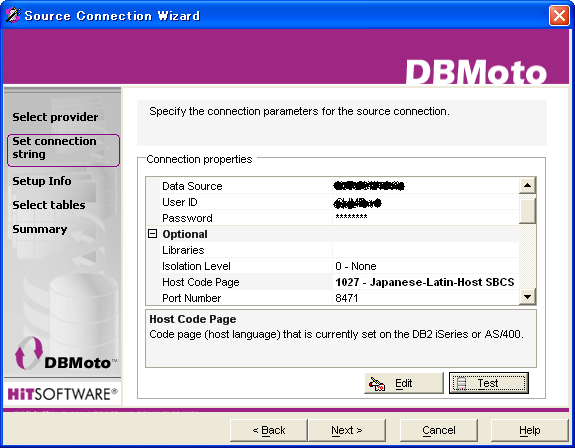Click the 'Optional' section header text

185,234
